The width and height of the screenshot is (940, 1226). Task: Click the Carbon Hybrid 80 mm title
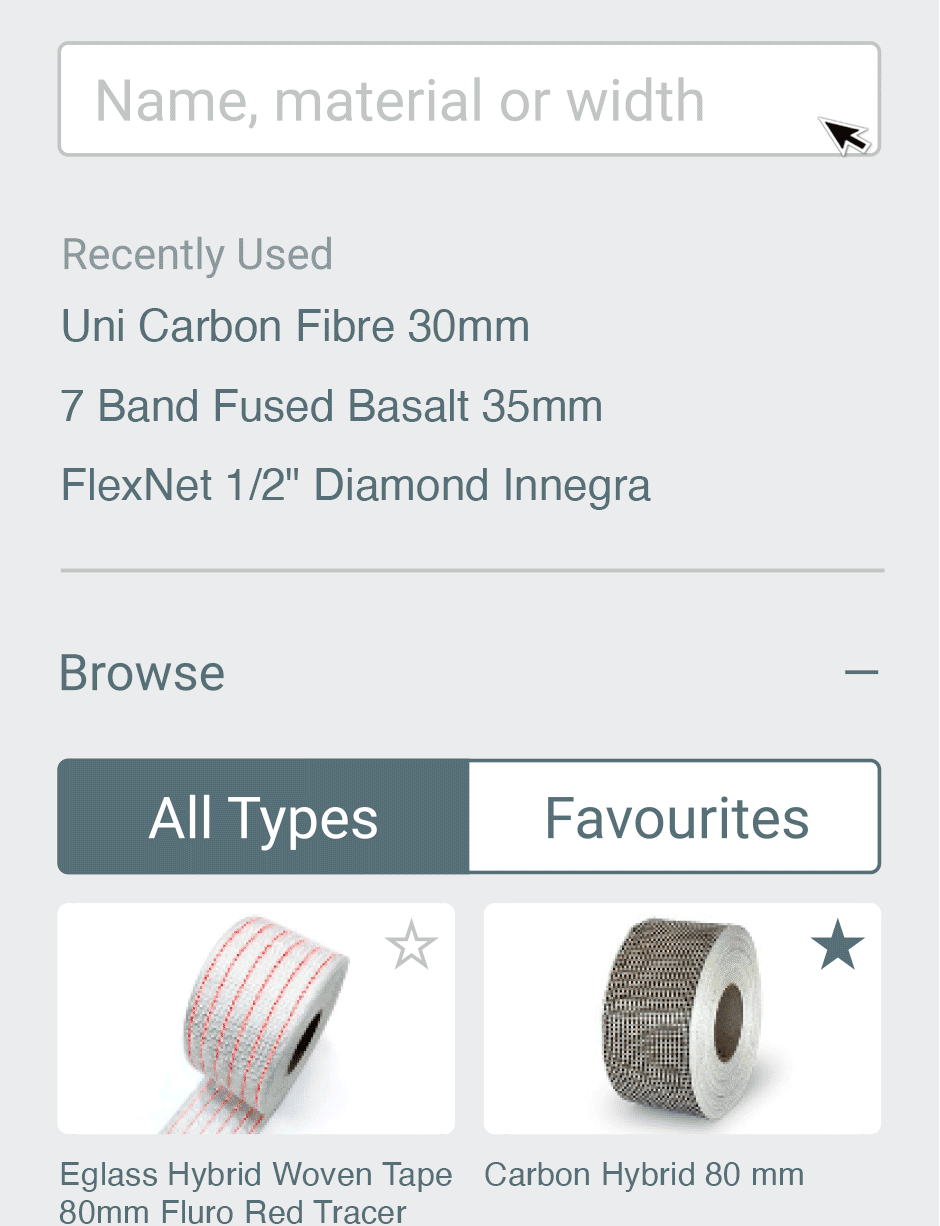644,1174
